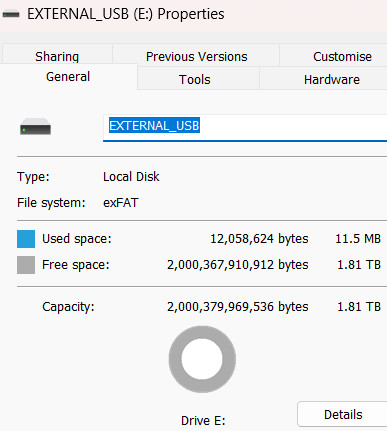
Task: Click the 2,000,379,969,536 bytes capacity value
Action: [x=238, y=307]
